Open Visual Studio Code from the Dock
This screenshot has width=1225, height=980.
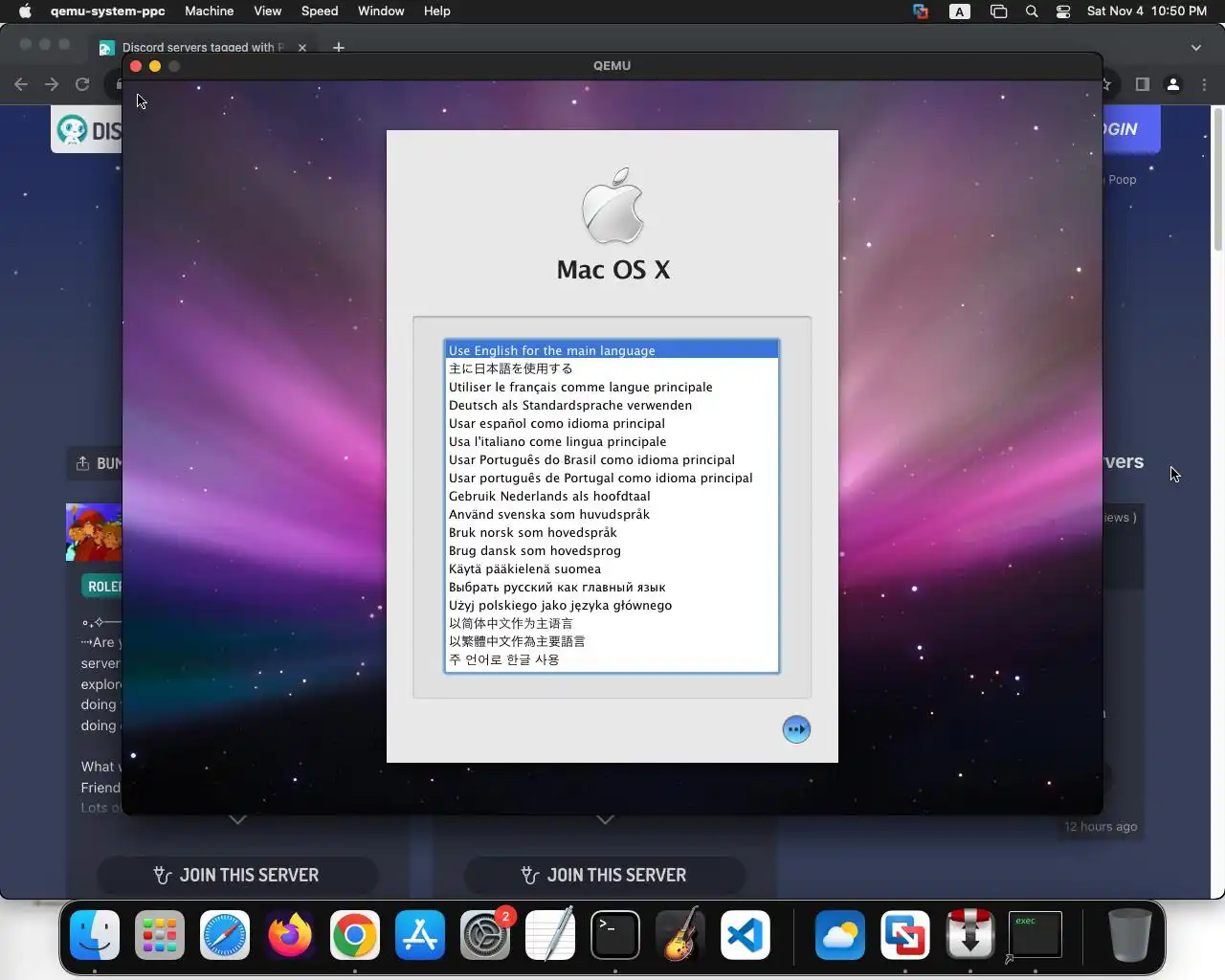[x=746, y=935]
